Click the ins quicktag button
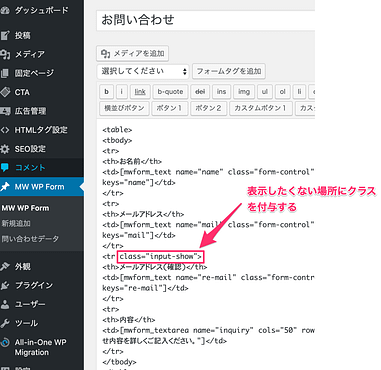381x370 pixels. (221, 91)
